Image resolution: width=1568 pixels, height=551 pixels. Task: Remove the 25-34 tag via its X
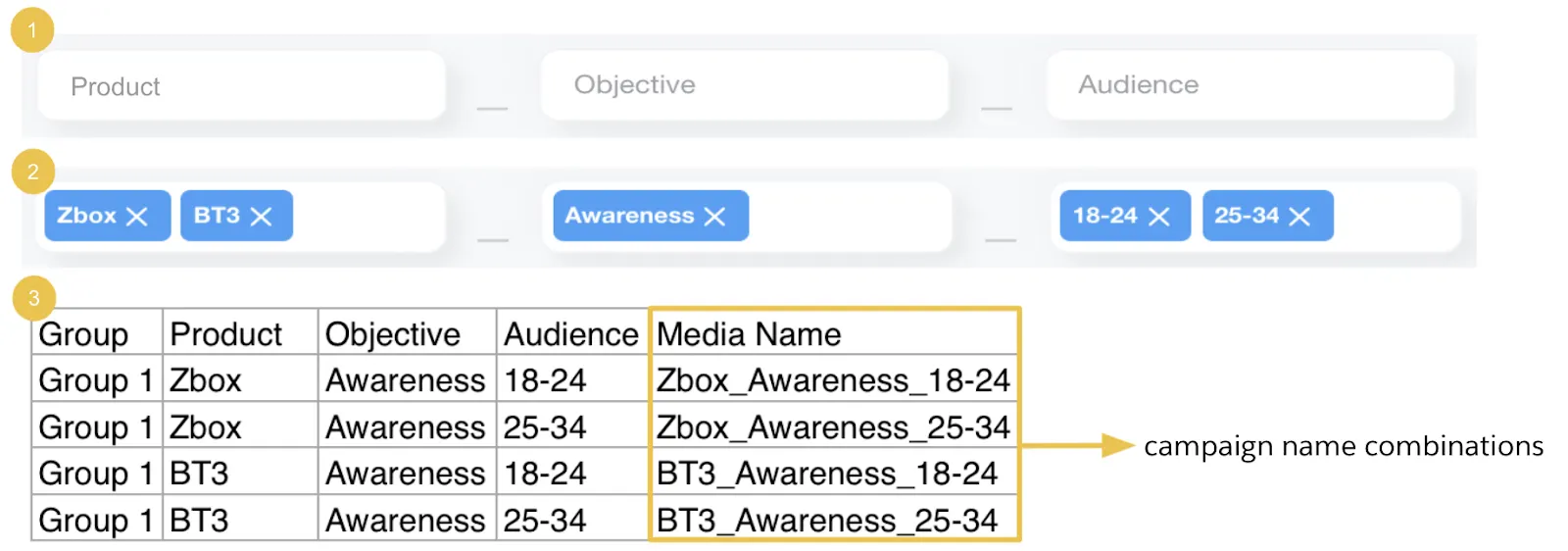(1299, 217)
